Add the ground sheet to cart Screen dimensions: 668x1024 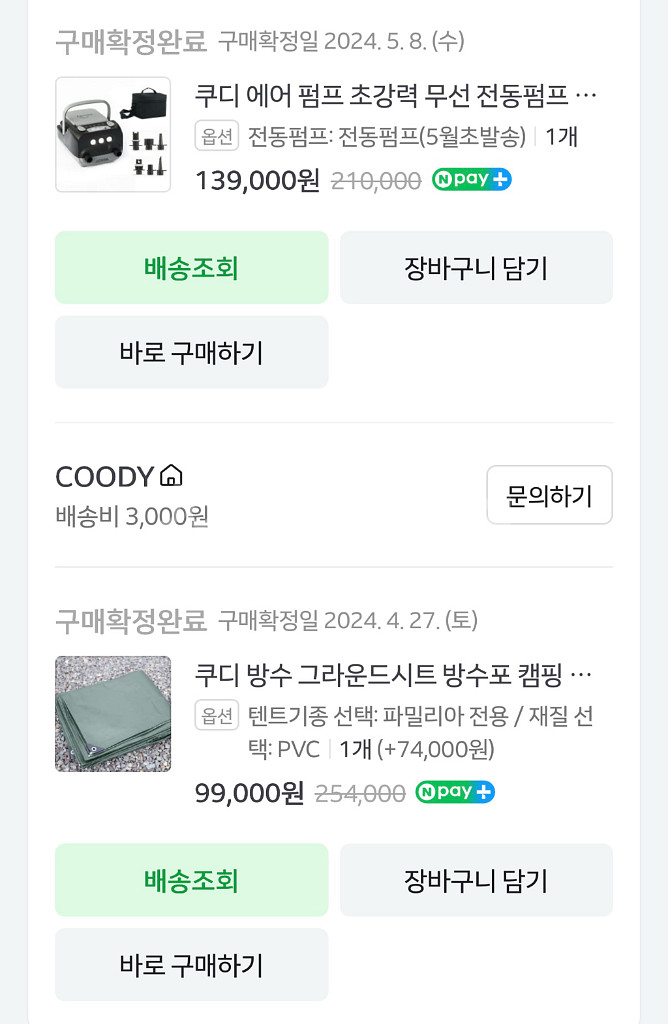click(x=476, y=880)
